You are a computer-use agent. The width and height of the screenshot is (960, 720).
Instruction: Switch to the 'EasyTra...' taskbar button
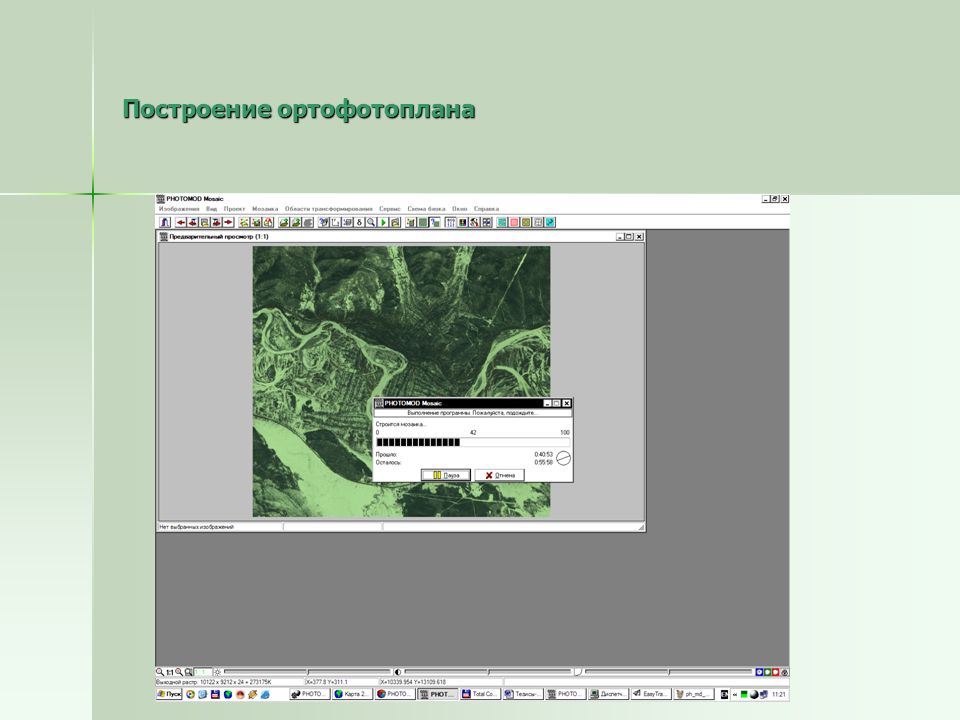pos(651,694)
